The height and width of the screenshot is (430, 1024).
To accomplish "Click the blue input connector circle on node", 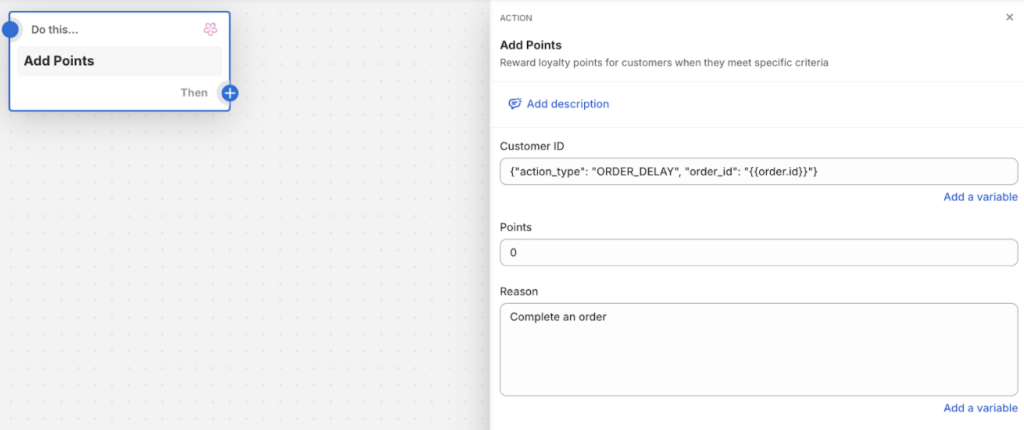I will click(10, 29).
